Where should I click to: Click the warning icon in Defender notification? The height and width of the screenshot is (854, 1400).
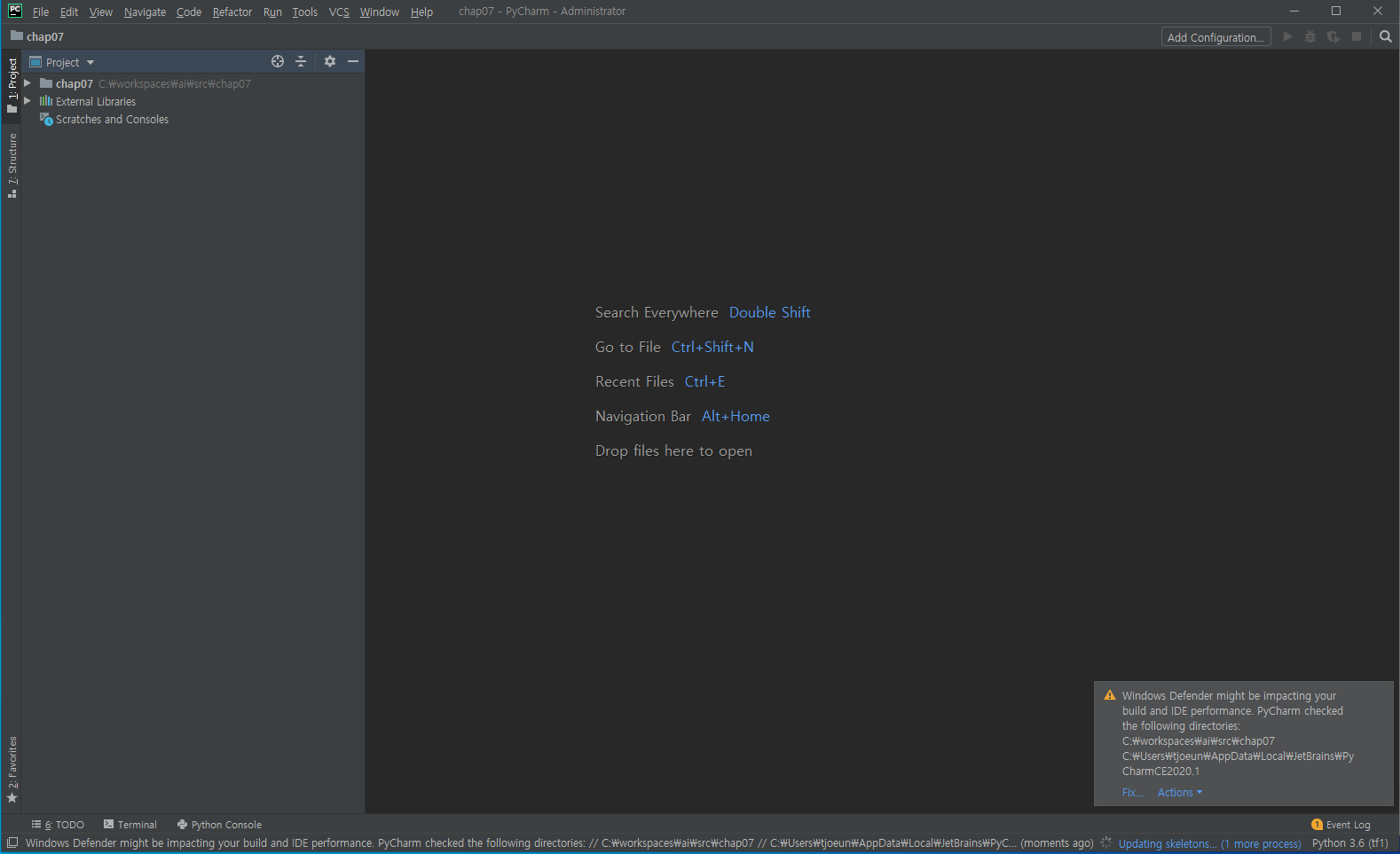click(1109, 695)
